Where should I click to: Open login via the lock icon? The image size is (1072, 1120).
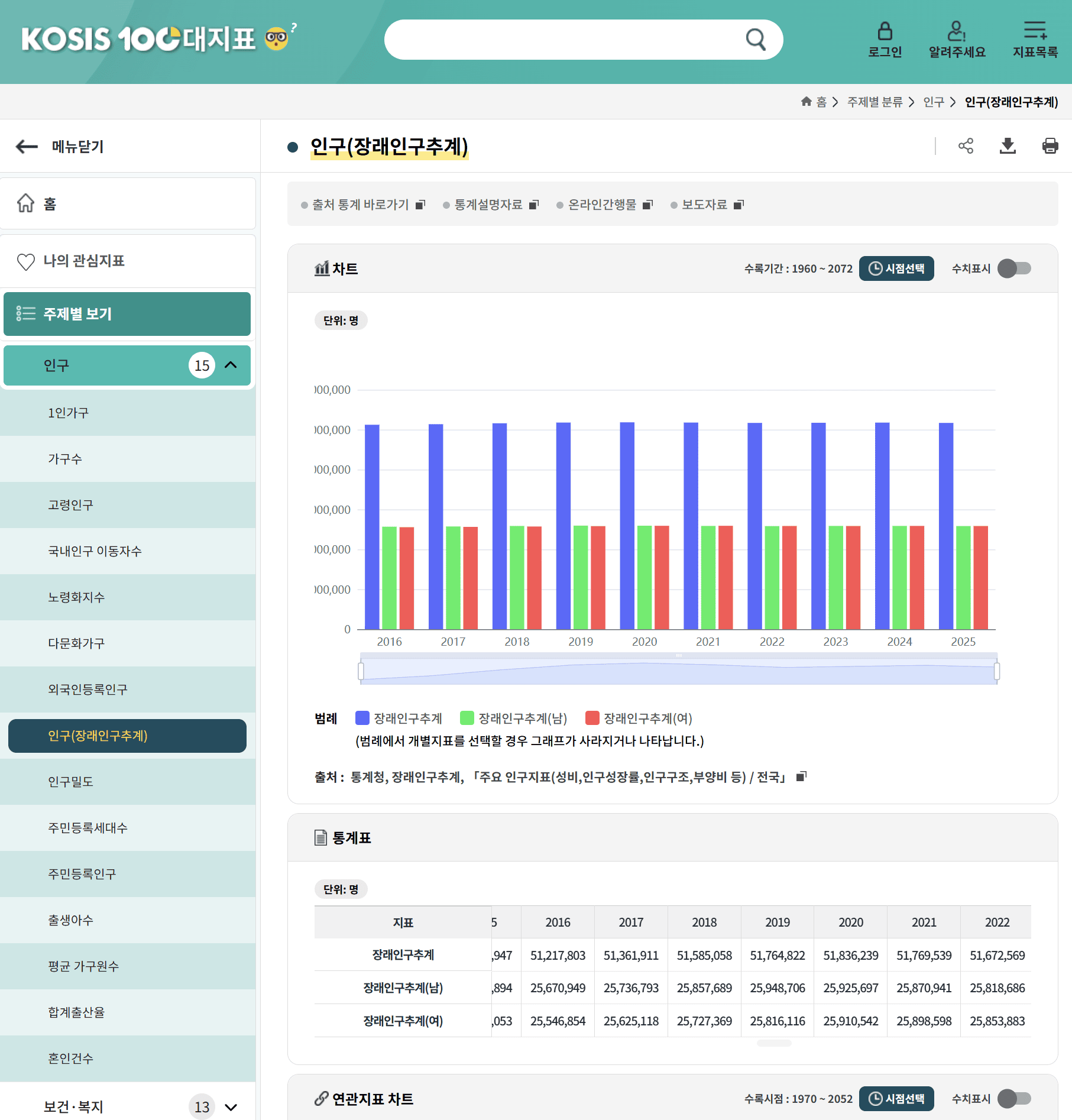tap(885, 31)
